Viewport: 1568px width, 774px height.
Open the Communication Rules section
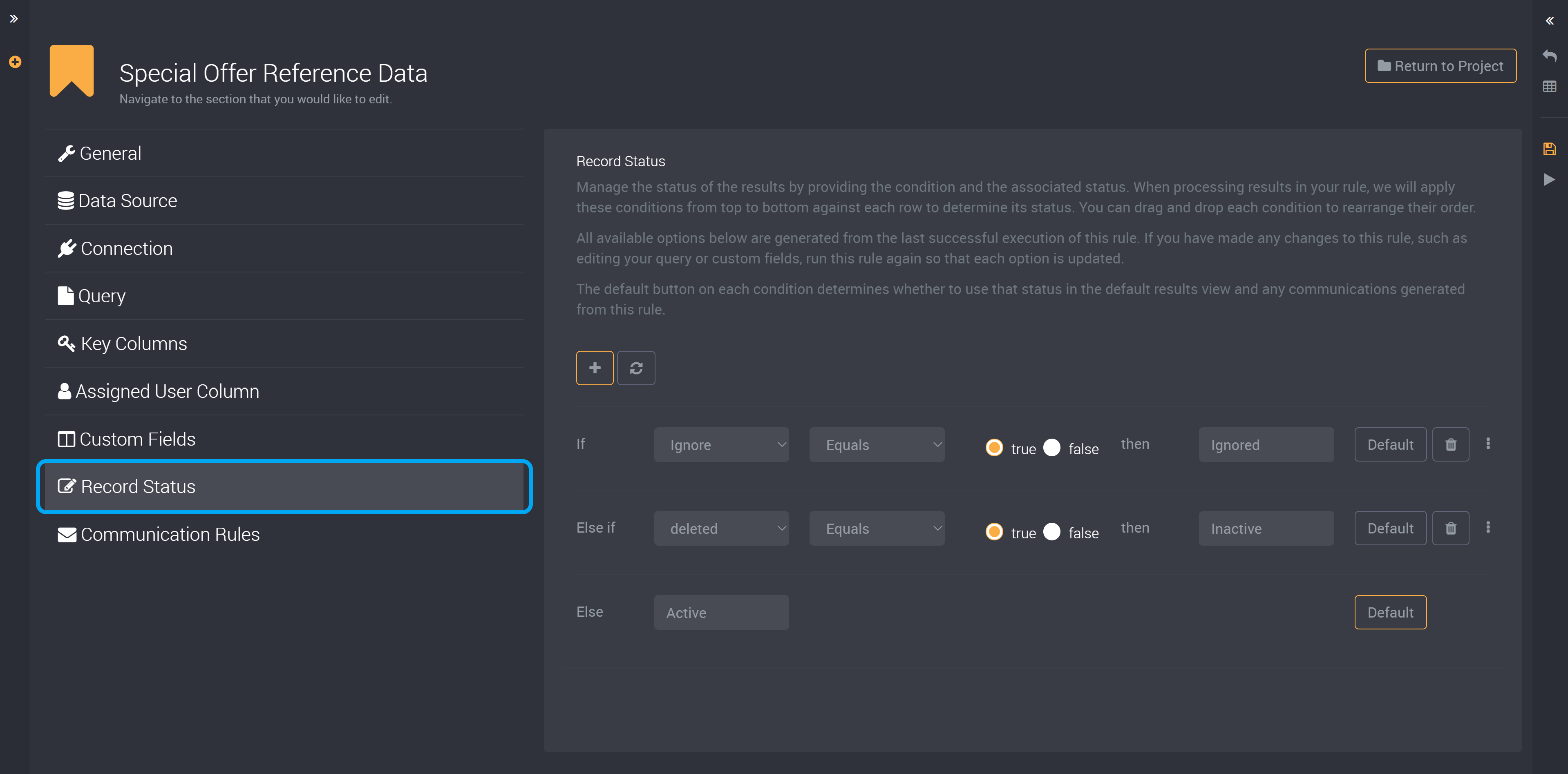(284, 534)
